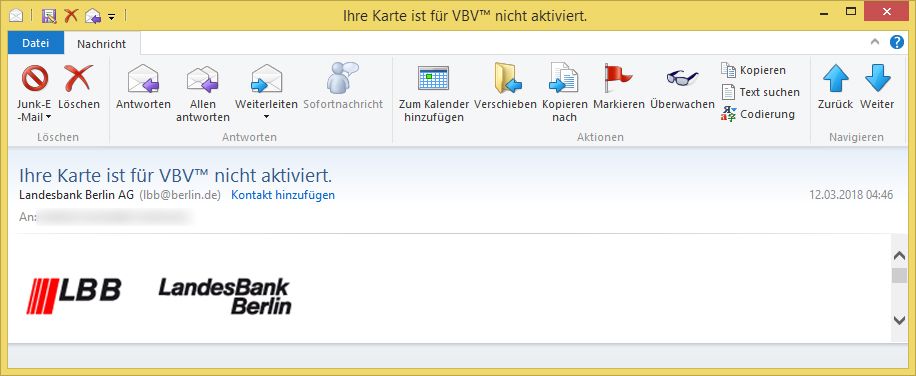The width and height of the screenshot is (916, 376).
Task: Select the Nachricht ribbon tab
Action: tap(102, 44)
